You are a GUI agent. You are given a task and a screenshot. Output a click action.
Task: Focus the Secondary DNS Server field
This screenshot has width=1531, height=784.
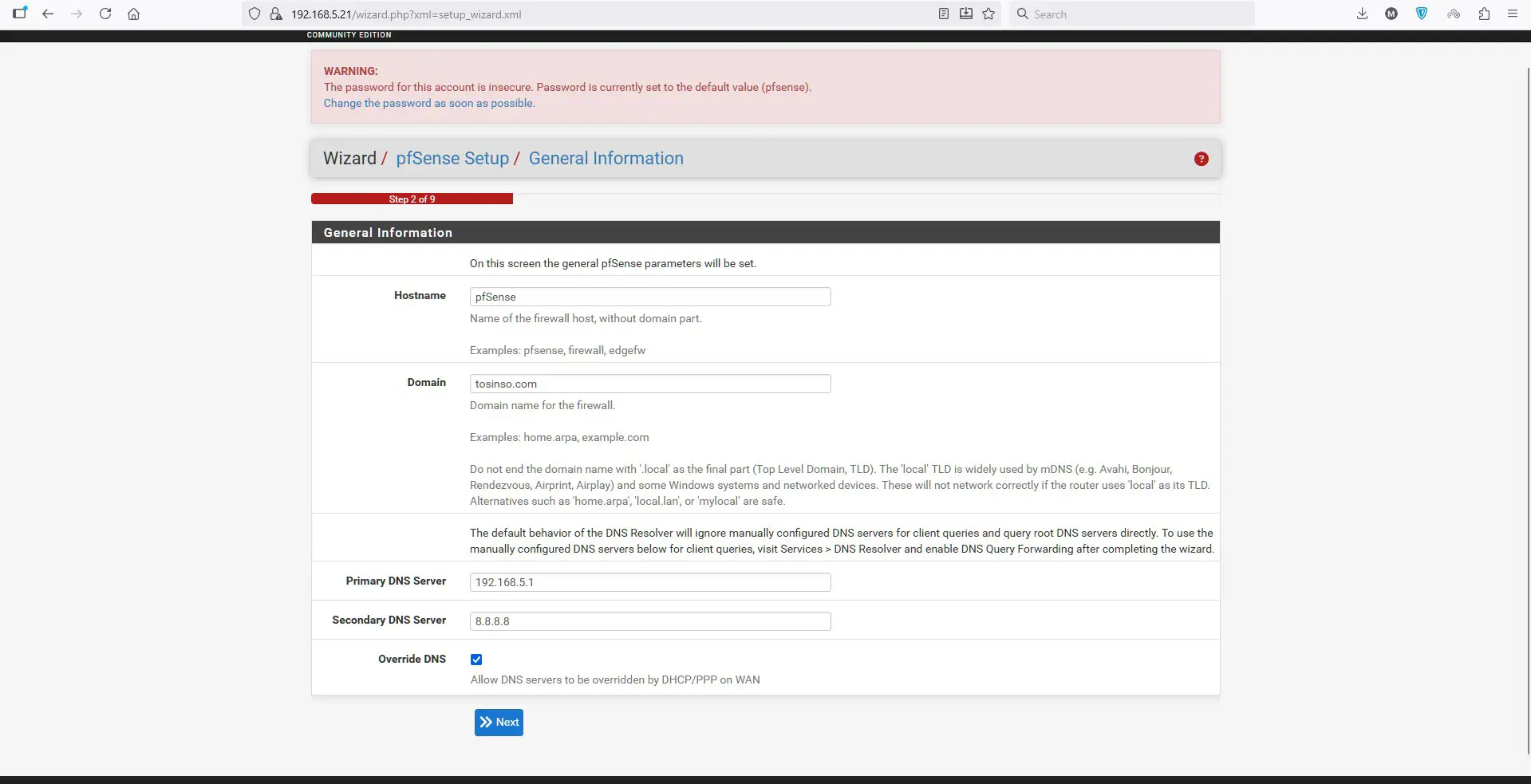(650, 621)
